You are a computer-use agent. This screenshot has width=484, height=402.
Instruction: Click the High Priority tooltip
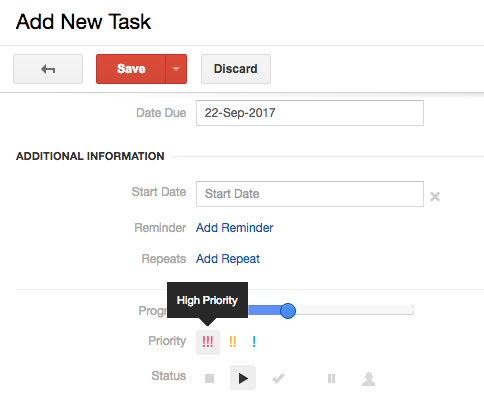point(207,300)
